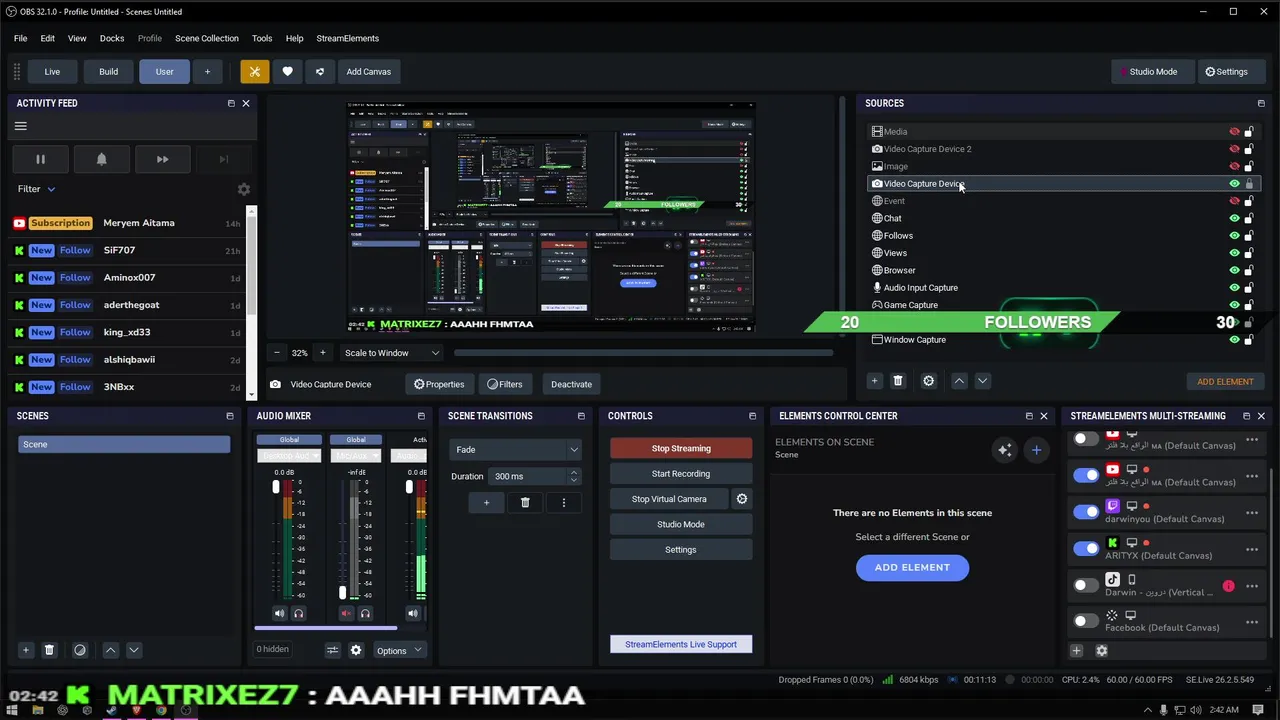Click the heart icon in the top toolbar

[x=287, y=72]
